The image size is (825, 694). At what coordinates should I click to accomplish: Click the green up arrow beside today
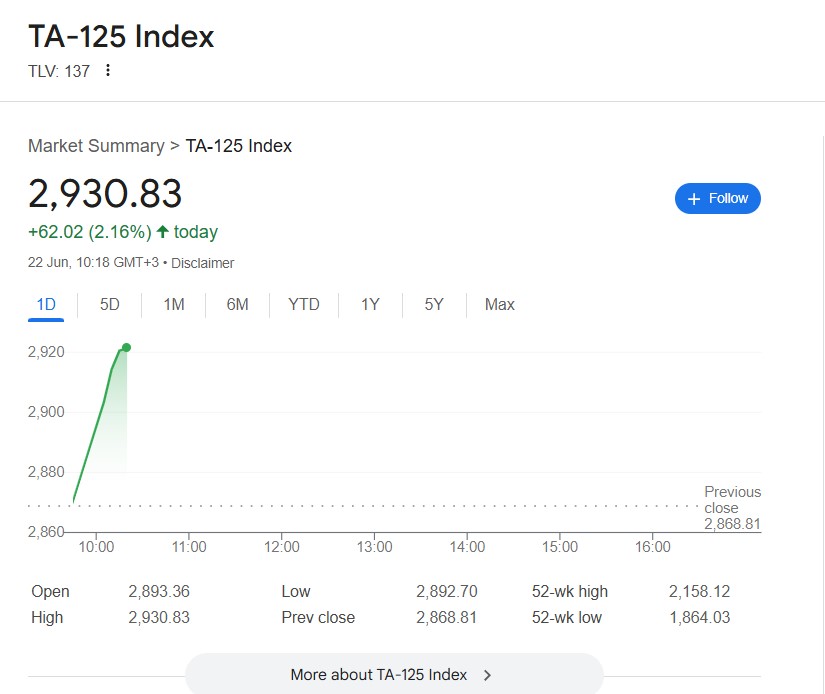(x=163, y=232)
